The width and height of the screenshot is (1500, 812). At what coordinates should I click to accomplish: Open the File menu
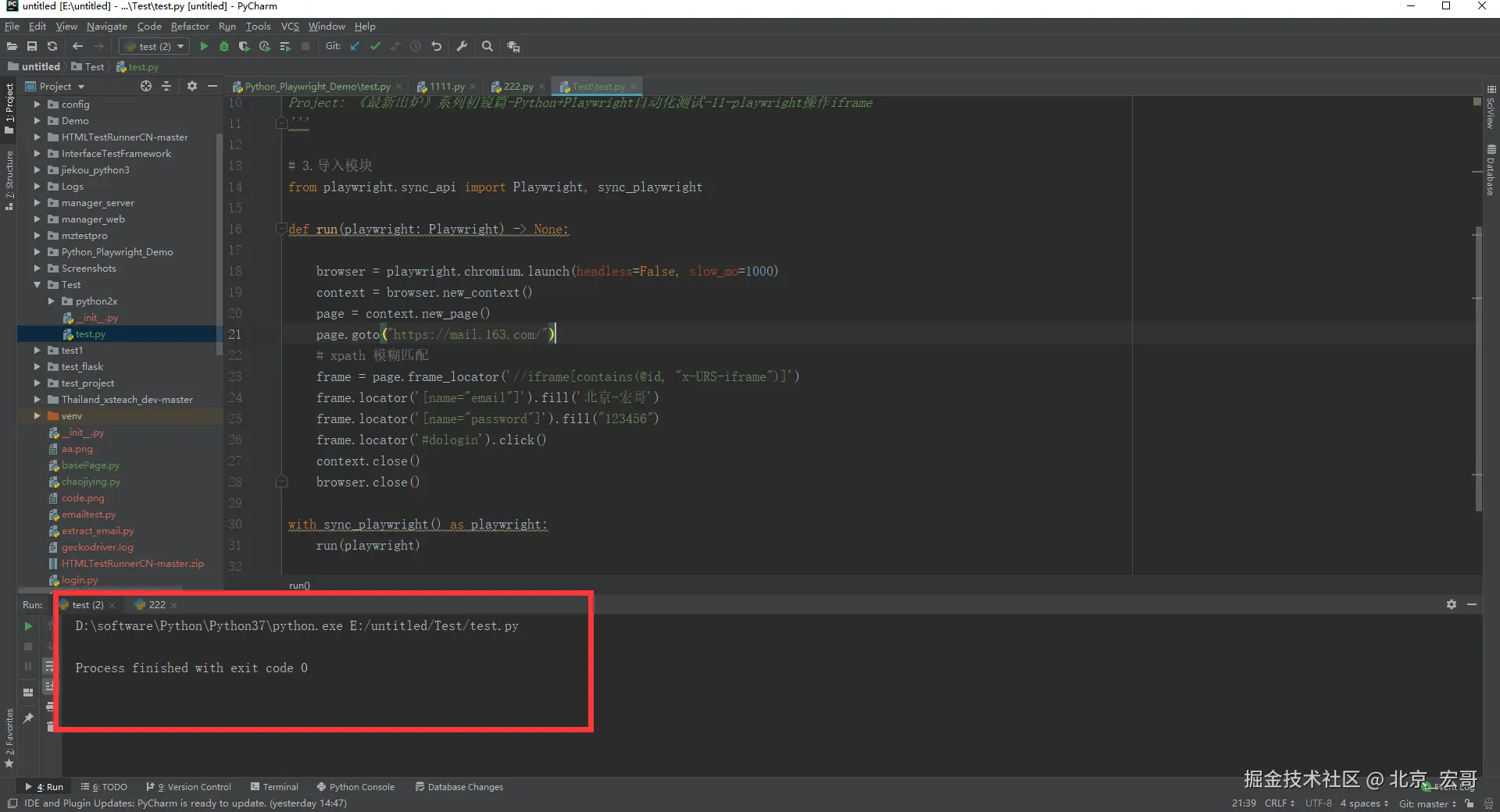coord(12,26)
